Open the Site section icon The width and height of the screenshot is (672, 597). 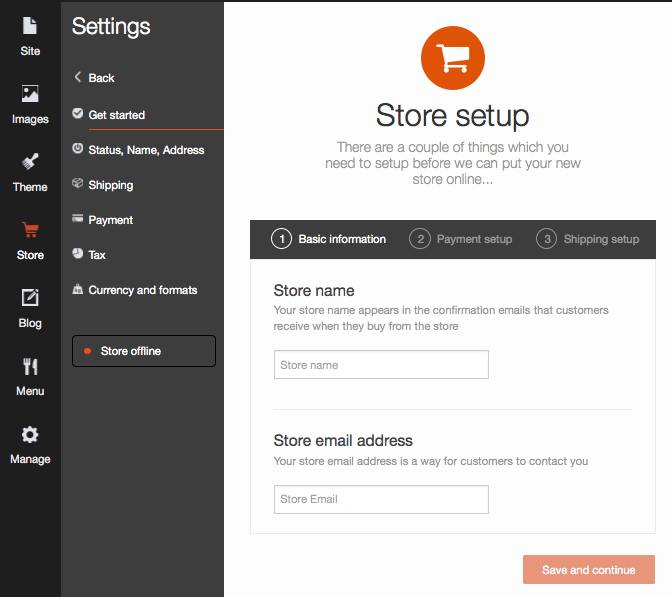coord(30,26)
